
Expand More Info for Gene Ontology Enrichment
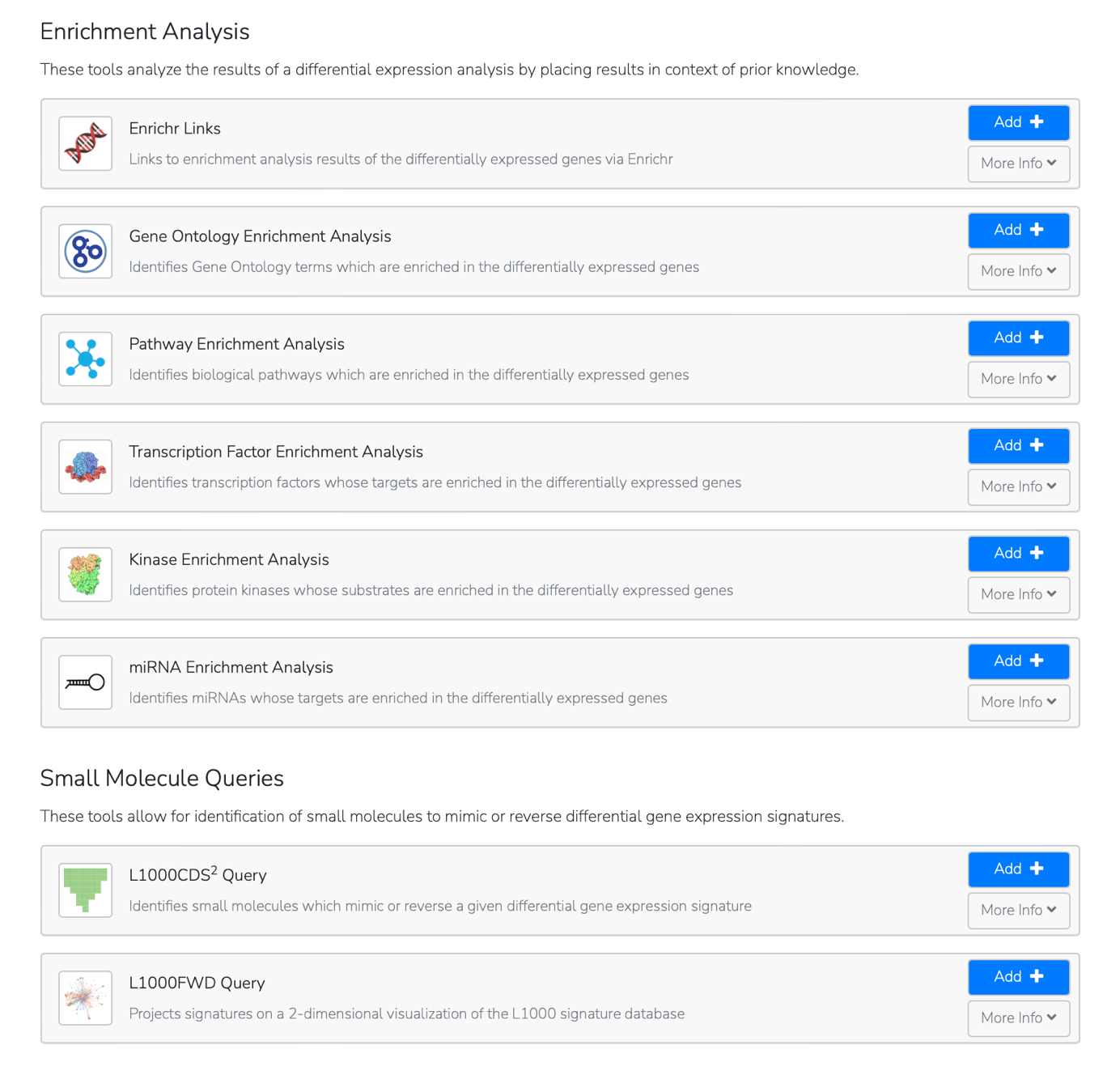click(x=1018, y=271)
